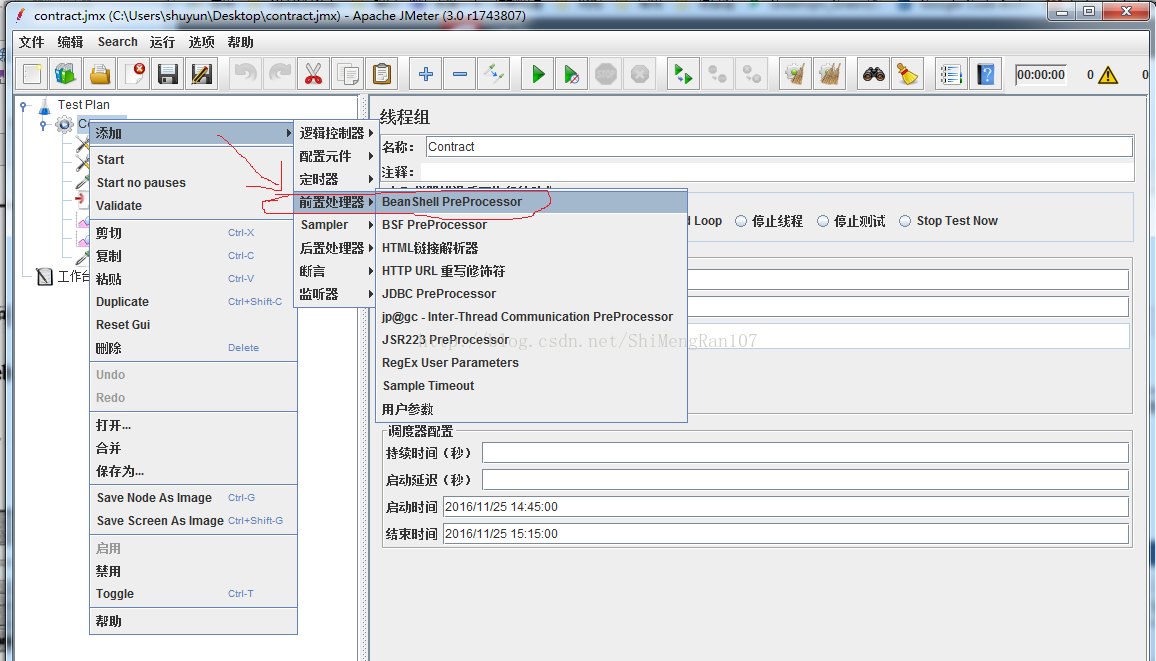Click the yellow warning triangle error icon

tap(1107, 74)
